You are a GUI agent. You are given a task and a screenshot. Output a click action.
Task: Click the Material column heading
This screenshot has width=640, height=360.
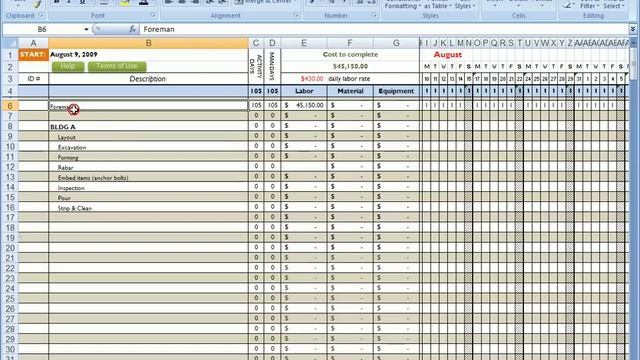coord(350,91)
